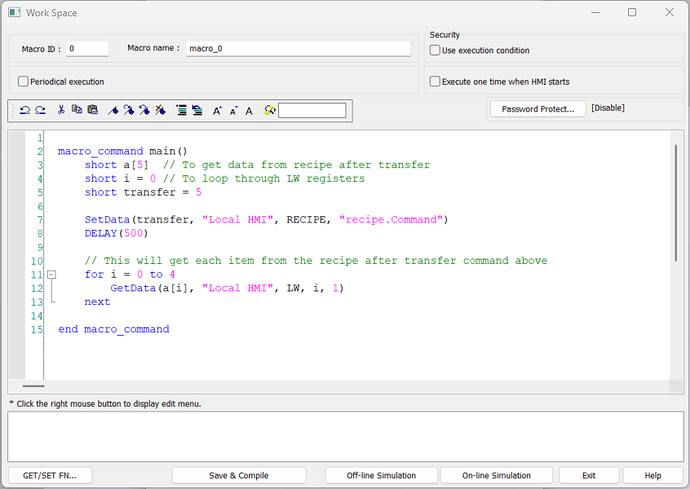Click the 'end macro_command' line

tap(114, 330)
